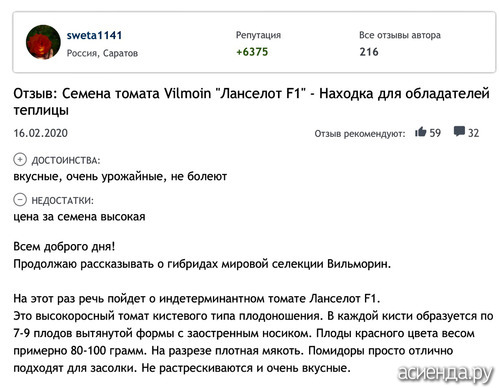
Task: Click the НЕДОСТАТКИ heading text
Action: 62,200
